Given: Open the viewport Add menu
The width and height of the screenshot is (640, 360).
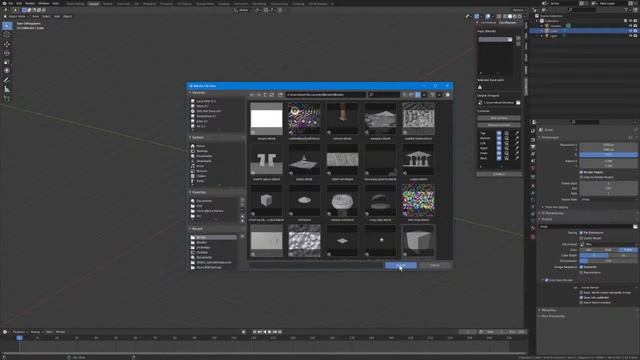Looking at the screenshot, I should (x=57, y=16).
